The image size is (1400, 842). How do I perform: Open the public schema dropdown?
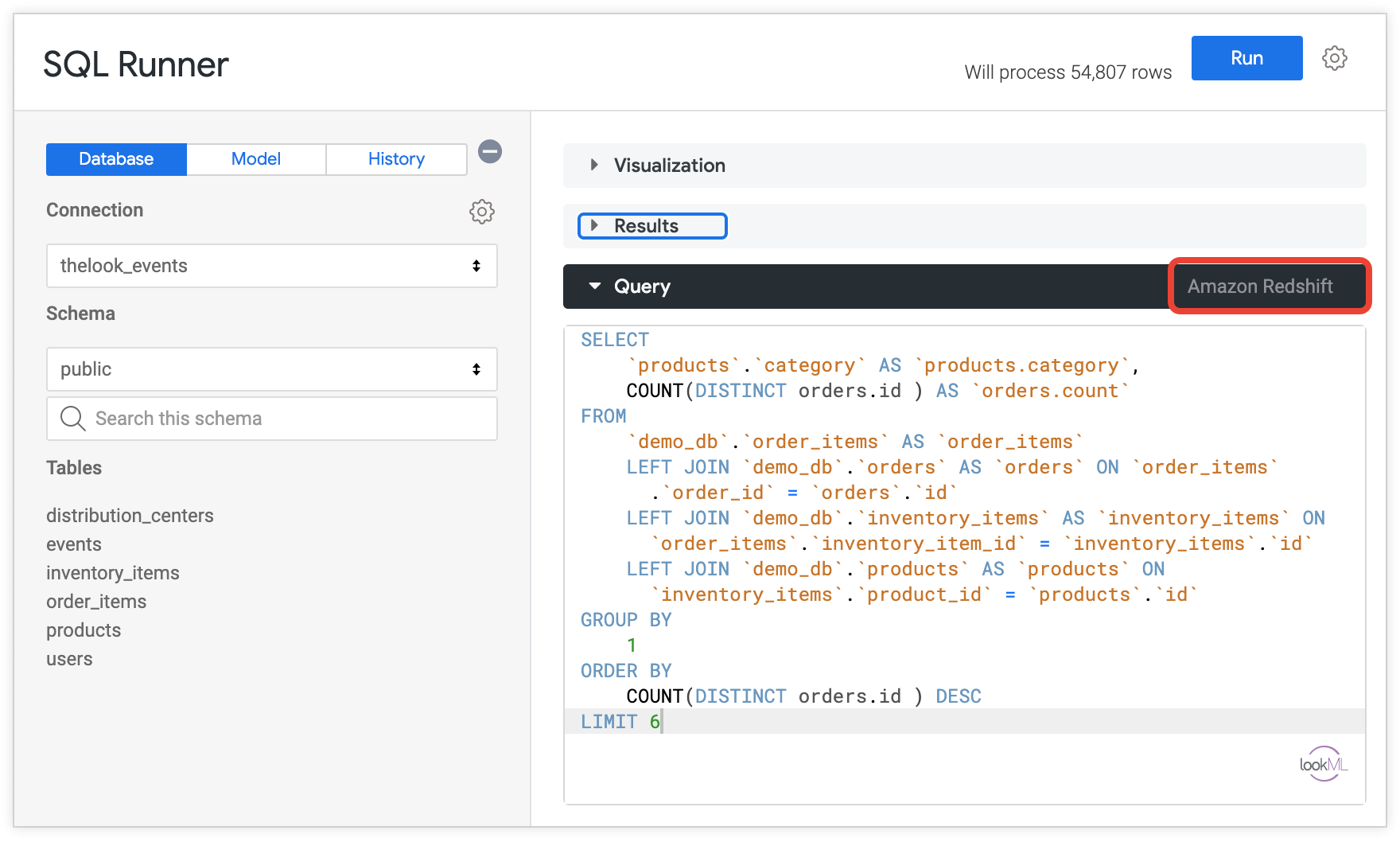tap(271, 369)
